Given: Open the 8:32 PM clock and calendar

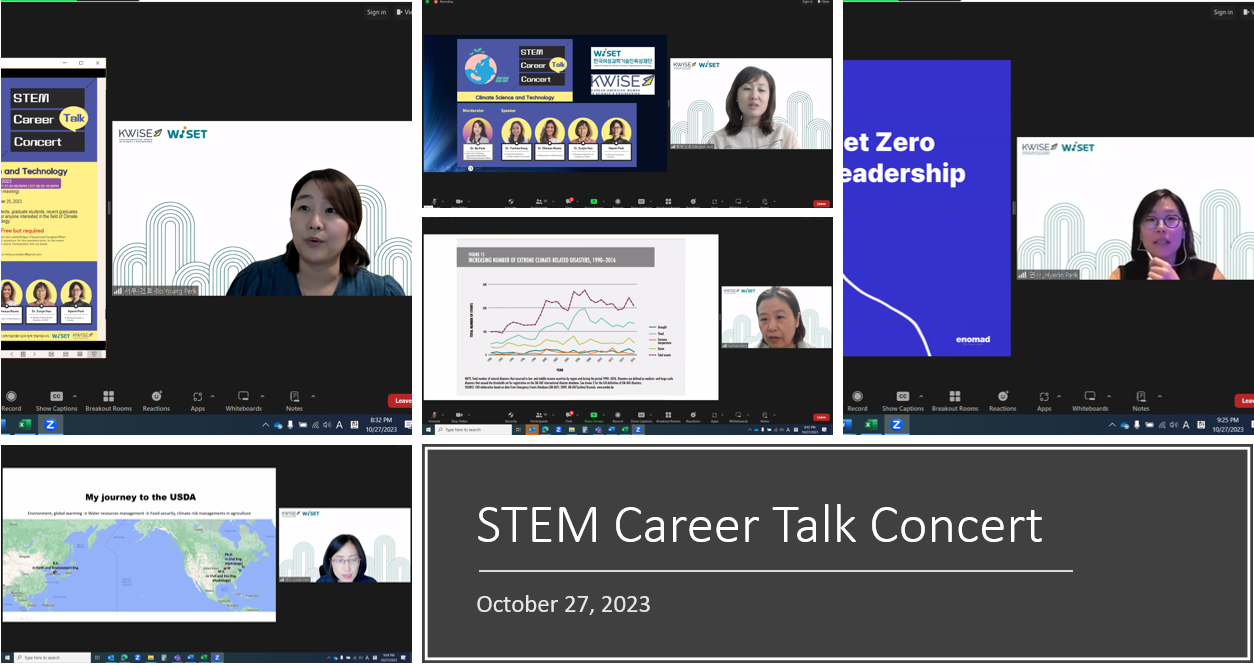Looking at the screenshot, I should pos(382,425).
